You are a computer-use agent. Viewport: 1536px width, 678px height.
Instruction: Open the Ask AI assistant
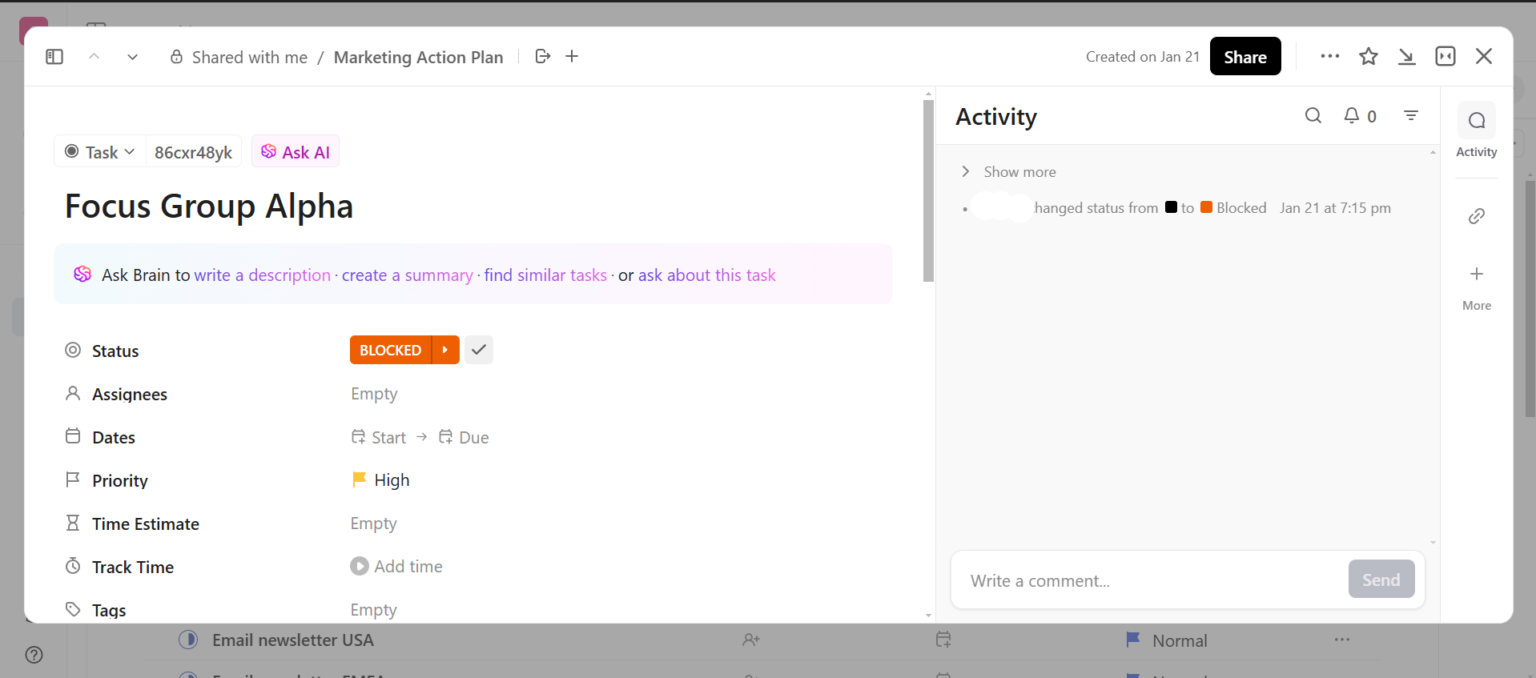pyautogui.click(x=295, y=151)
